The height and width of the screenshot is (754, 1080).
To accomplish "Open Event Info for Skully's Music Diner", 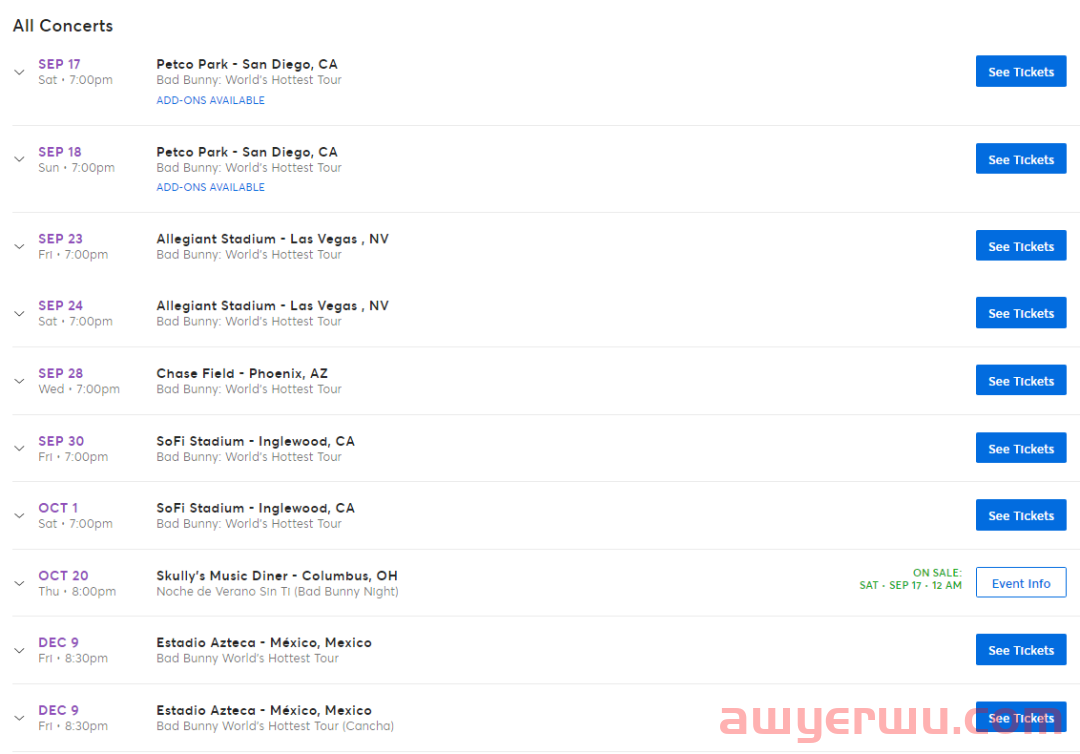I will point(1020,584).
